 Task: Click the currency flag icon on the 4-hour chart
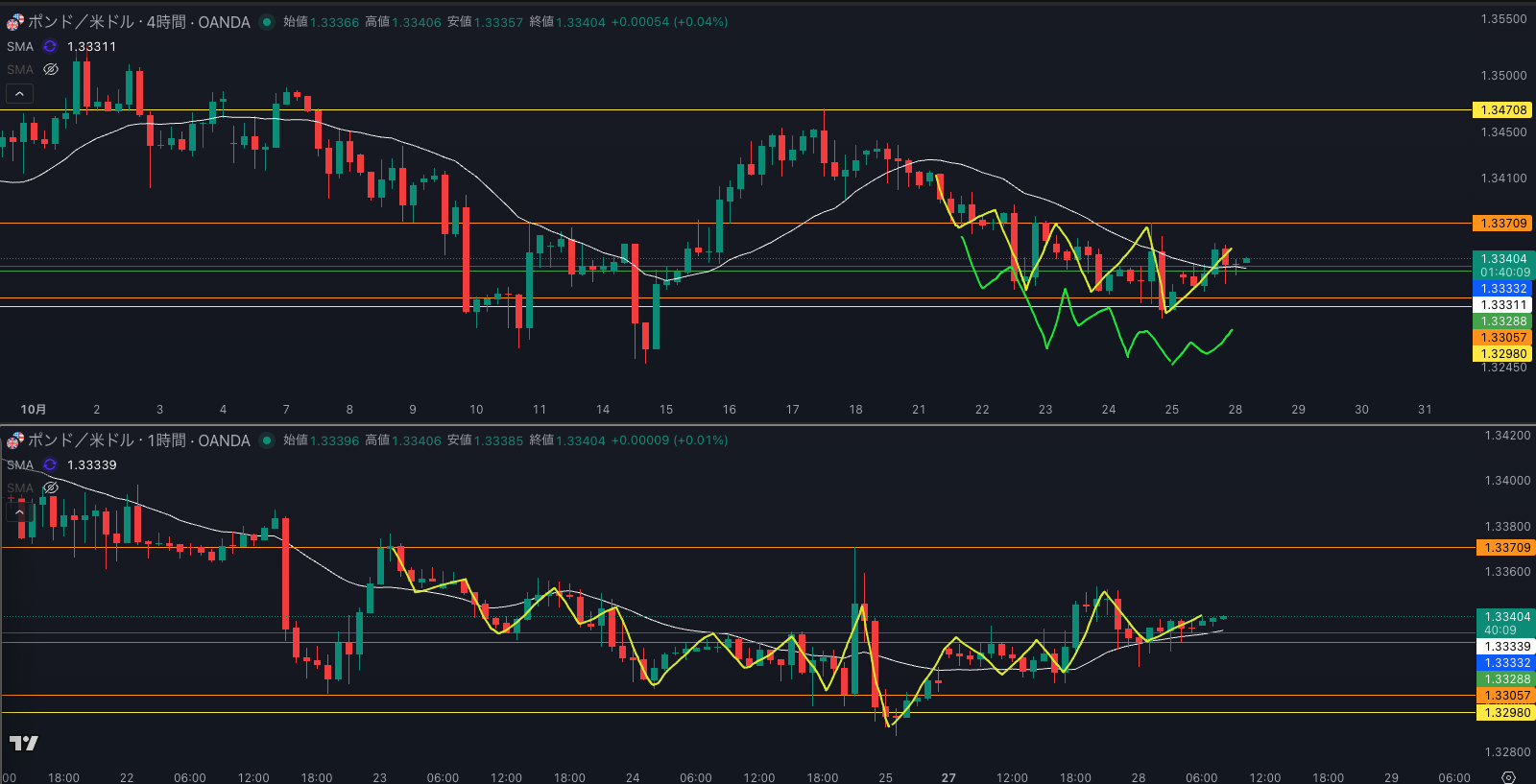15,22
